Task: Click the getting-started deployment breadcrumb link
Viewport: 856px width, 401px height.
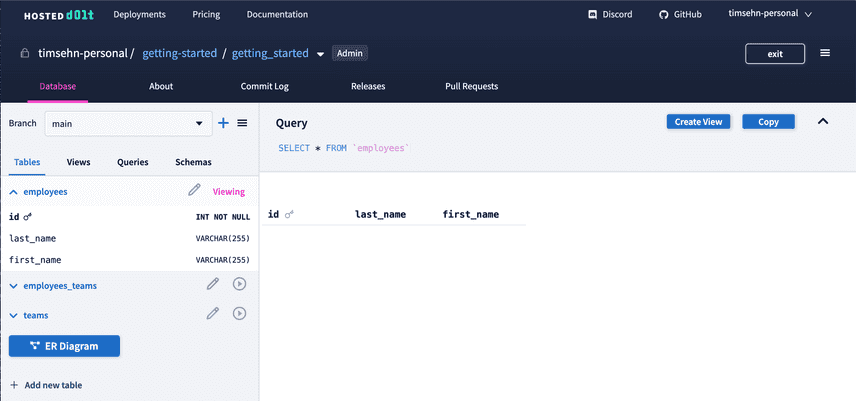Action: coord(180,53)
